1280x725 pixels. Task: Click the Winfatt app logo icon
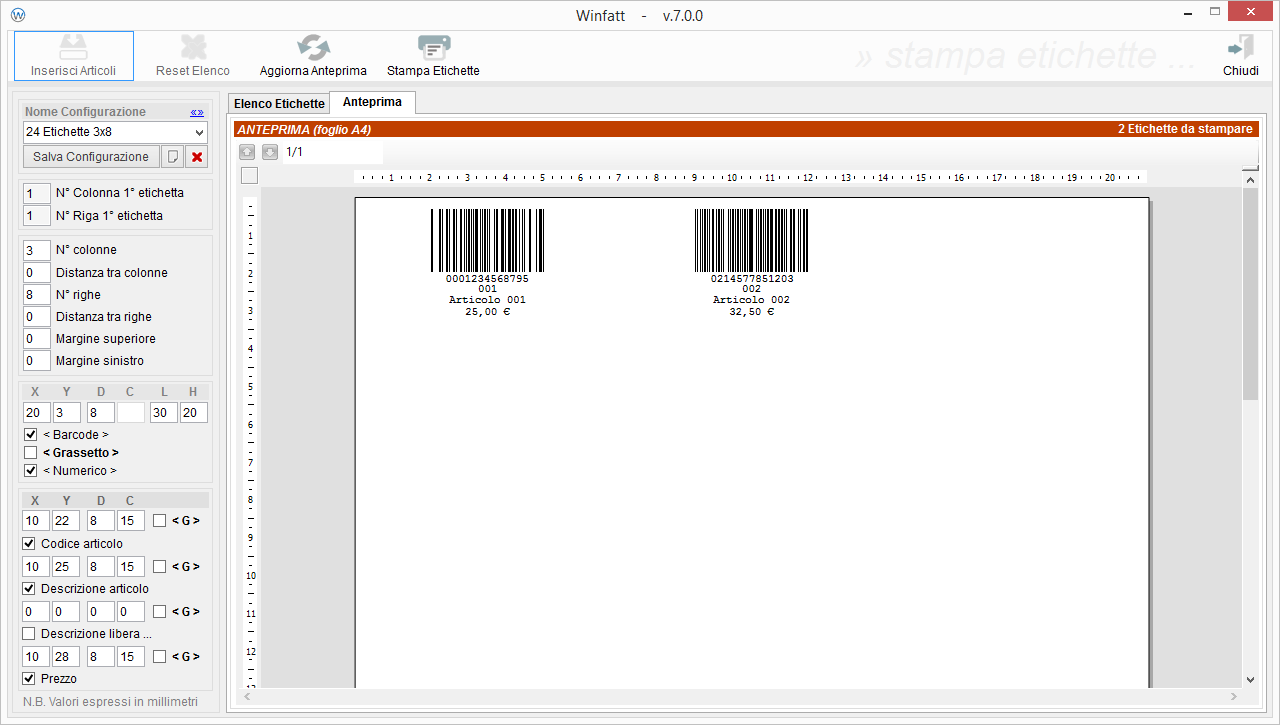coord(17,15)
